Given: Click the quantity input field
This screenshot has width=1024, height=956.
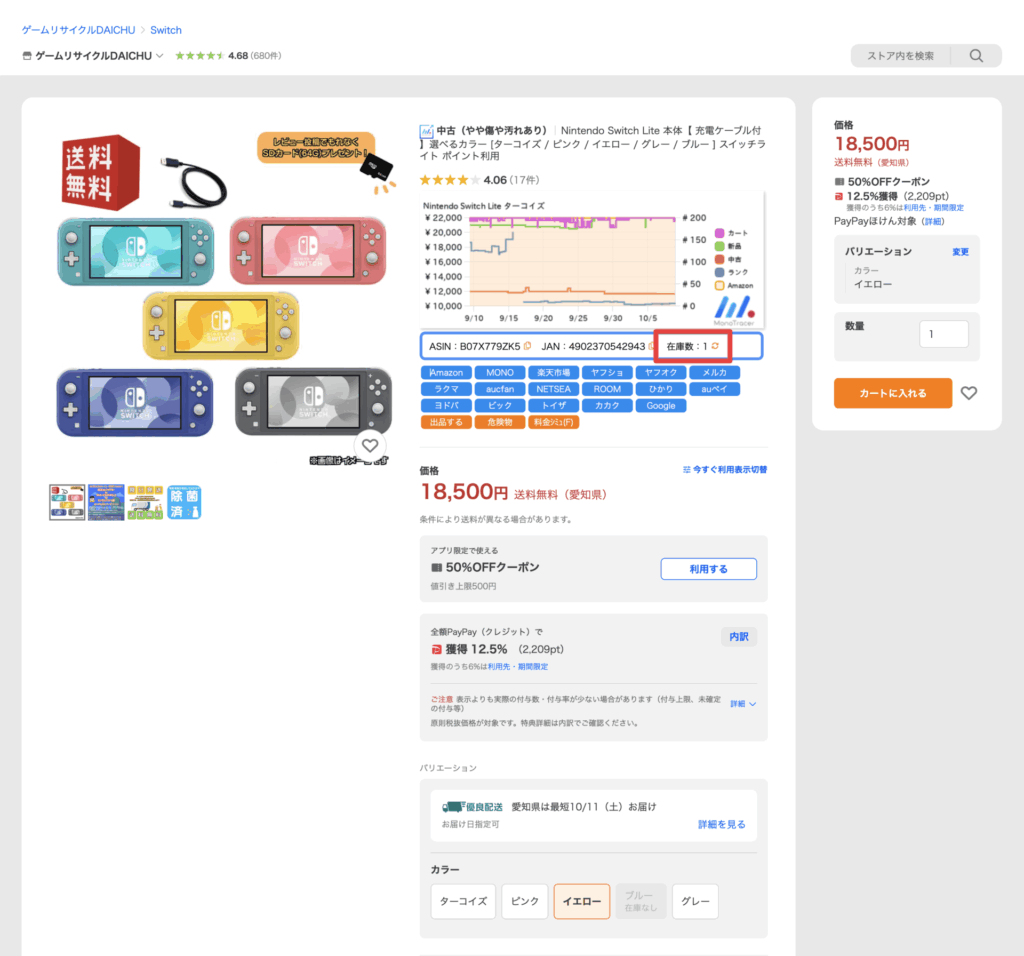Looking at the screenshot, I should point(944,334).
